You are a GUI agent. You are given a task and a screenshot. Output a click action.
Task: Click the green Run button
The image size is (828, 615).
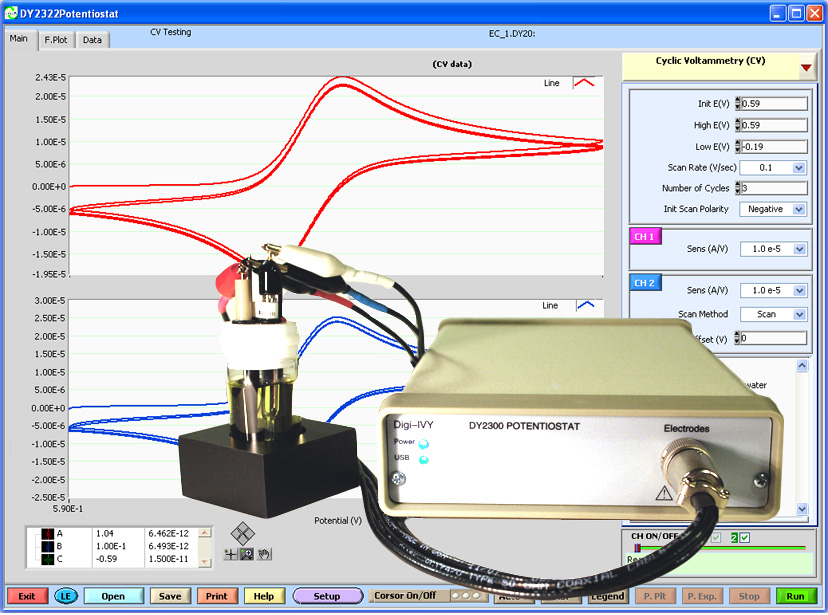(x=796, y=597)
